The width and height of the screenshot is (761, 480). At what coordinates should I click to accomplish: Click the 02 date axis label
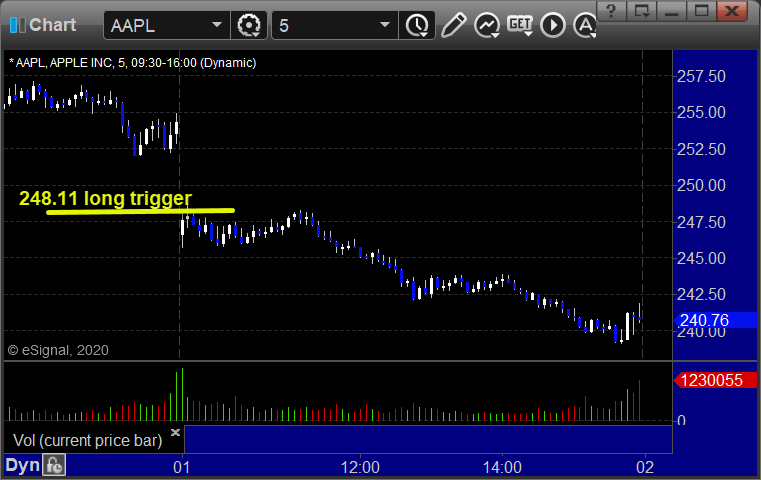pos(645,467)
